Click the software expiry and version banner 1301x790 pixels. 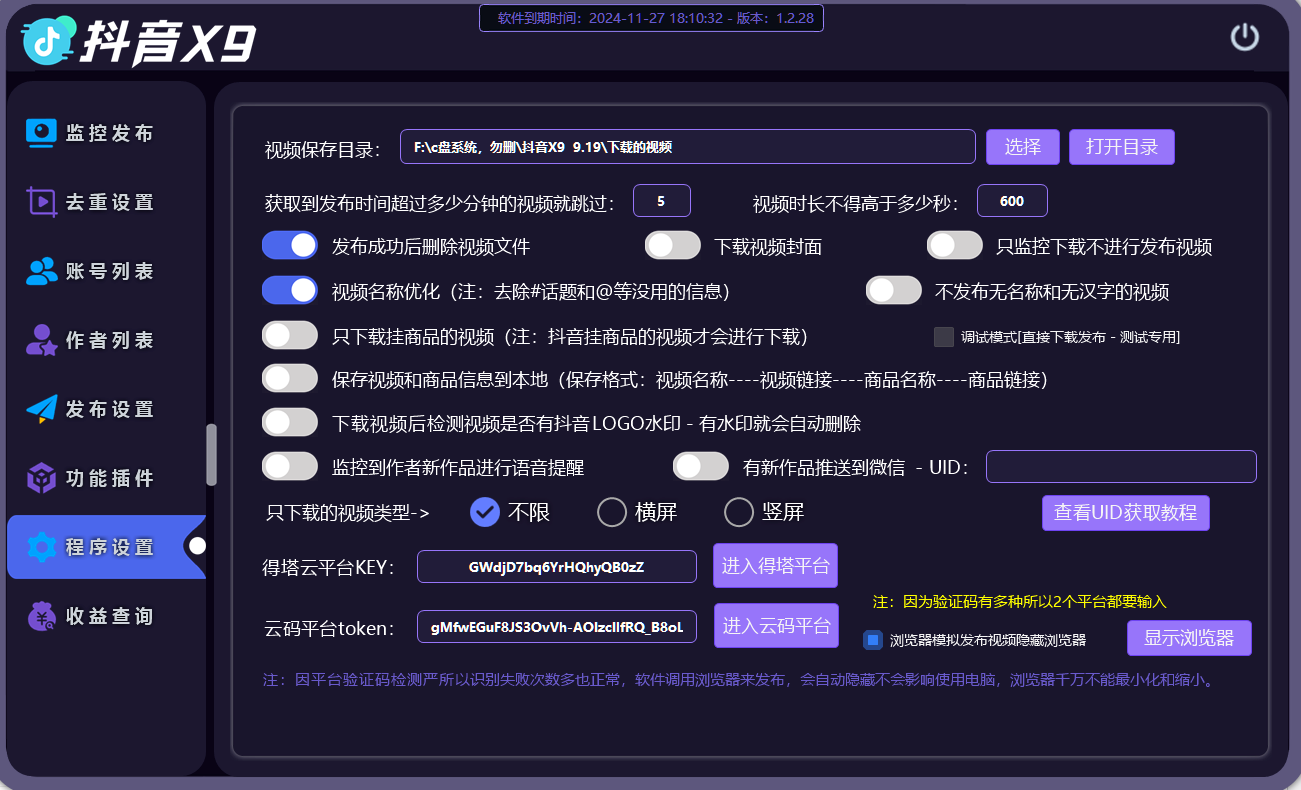[652, 18]
